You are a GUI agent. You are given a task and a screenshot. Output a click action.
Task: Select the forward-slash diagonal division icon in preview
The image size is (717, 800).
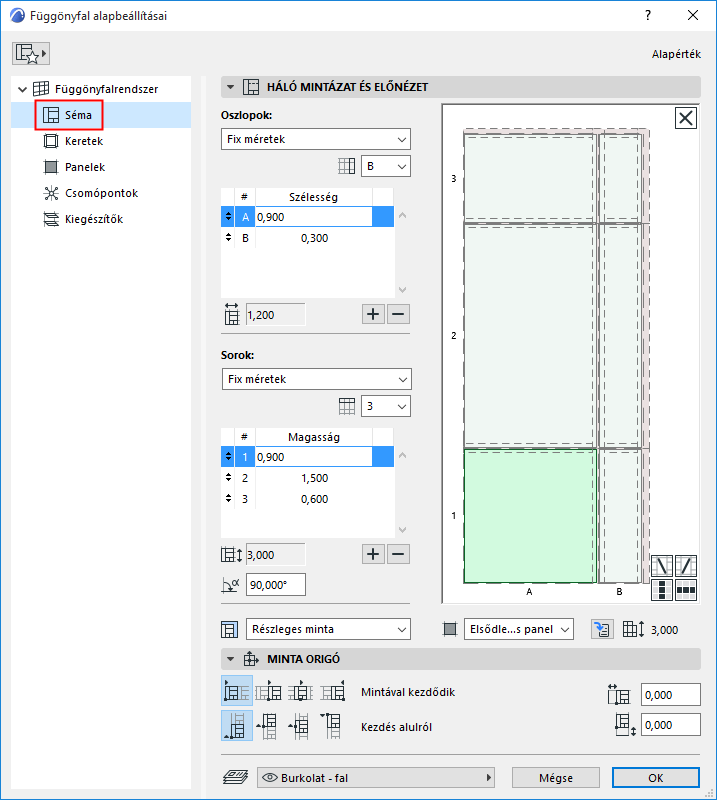(686, 566)
